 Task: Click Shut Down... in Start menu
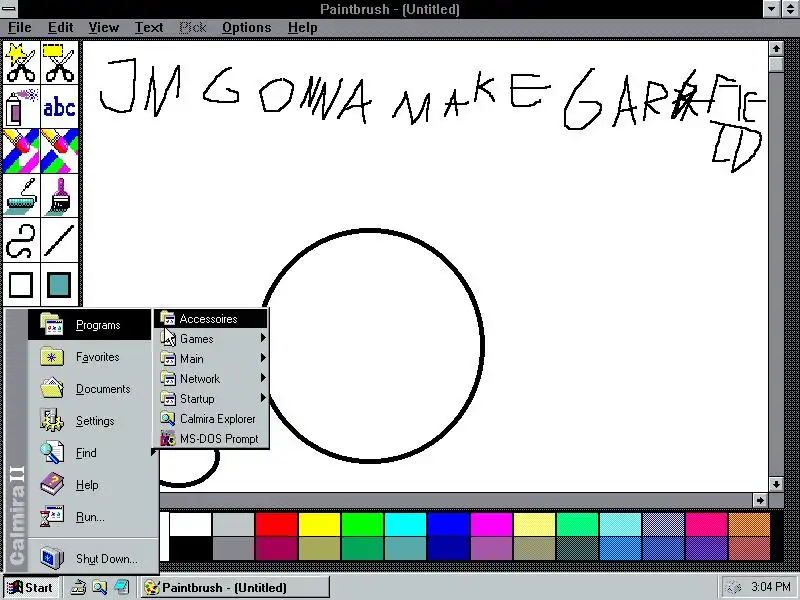coord(93,558)
